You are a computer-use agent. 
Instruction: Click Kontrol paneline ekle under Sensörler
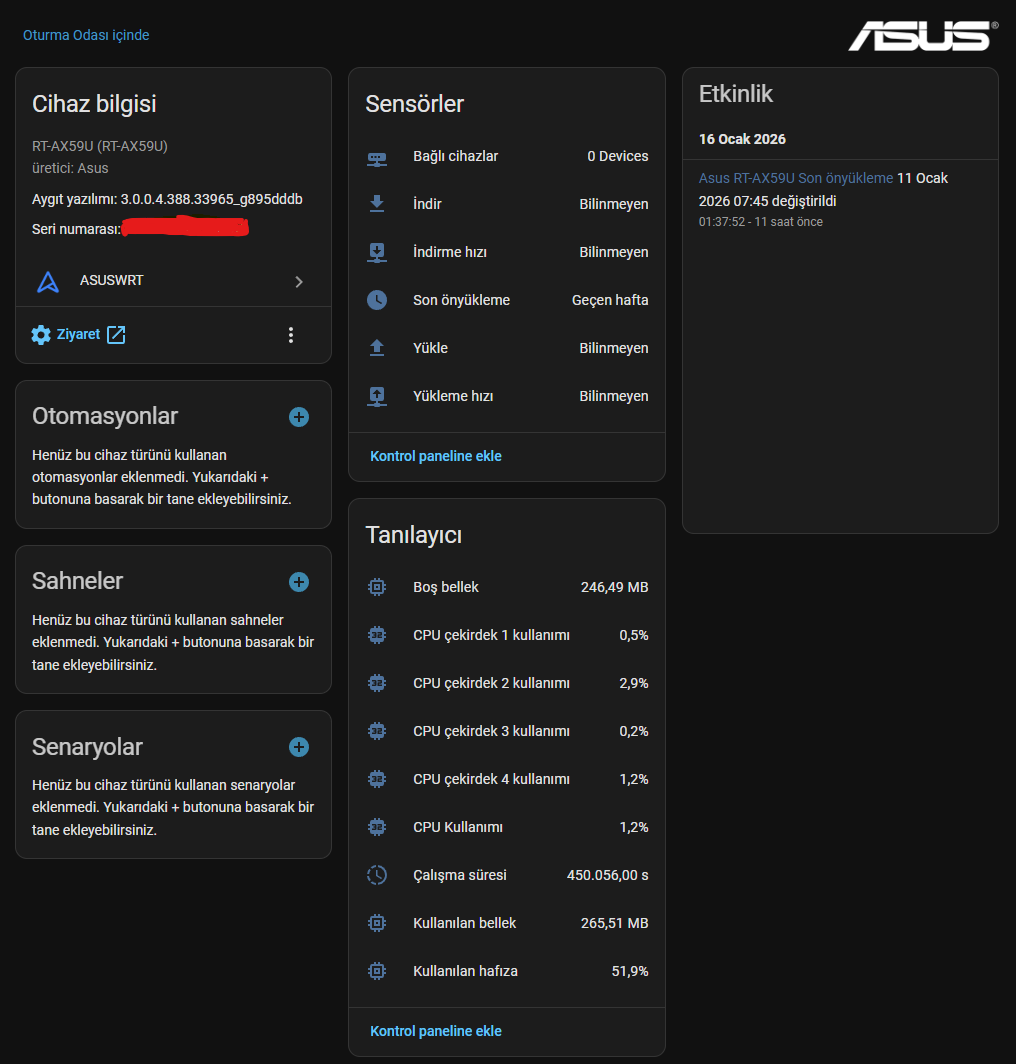pyautogui.click(x=436, y=456)
